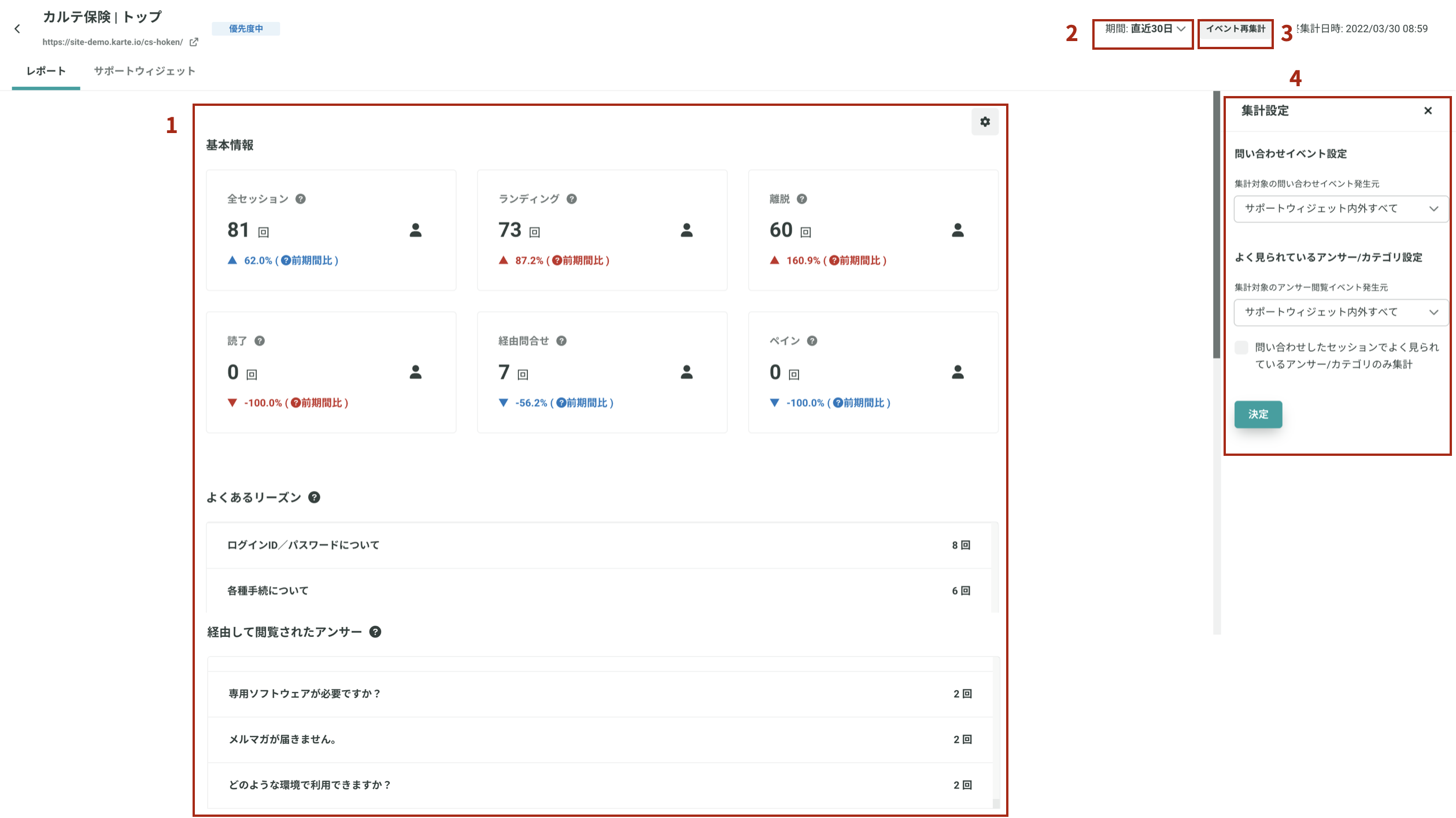This screenshot has width=1456, height=818.
Task: Click the user icon in ペイン card
Action: pos(958,372)
